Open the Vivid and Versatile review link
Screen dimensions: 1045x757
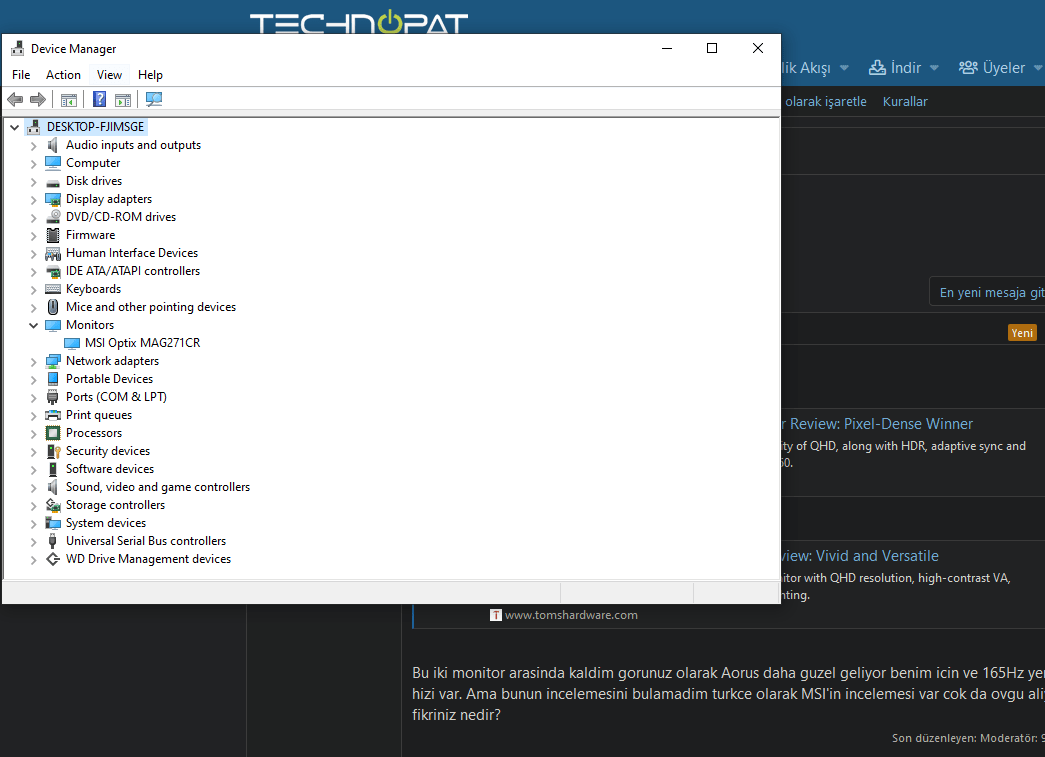pyautogui.click(x=858, y=556)
